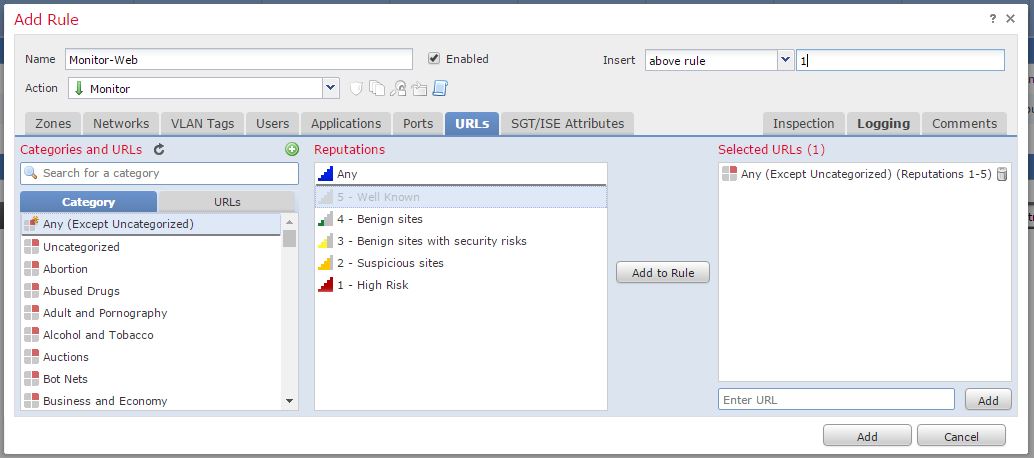1034x458 pixels.
Task: Click the blue logging scroll icon
Action: click(440, 88)
